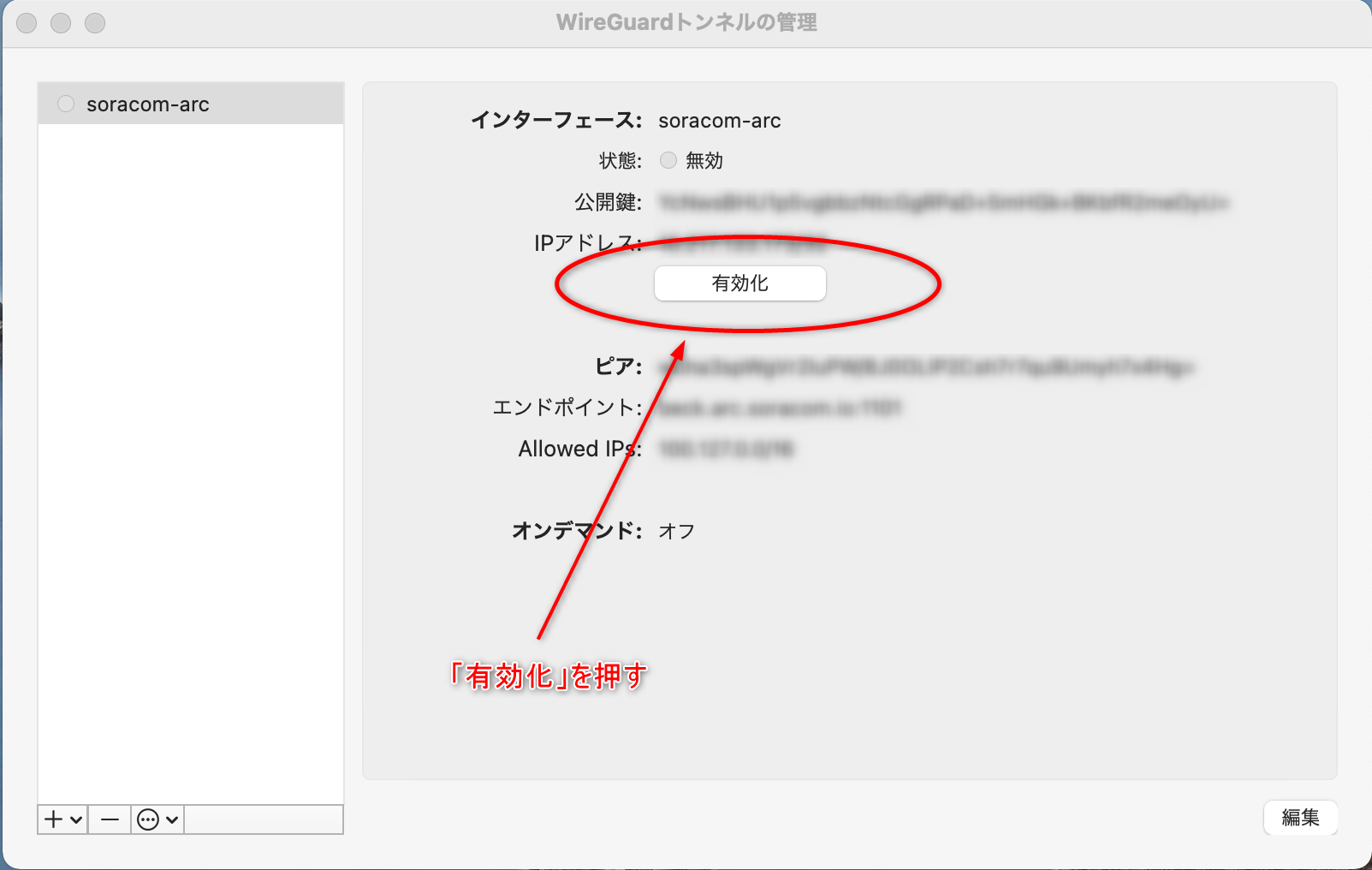Select the soracom-arc tunnel in the list
The width and height of the screenshot is (1372, 870).
tap(191, 104)
